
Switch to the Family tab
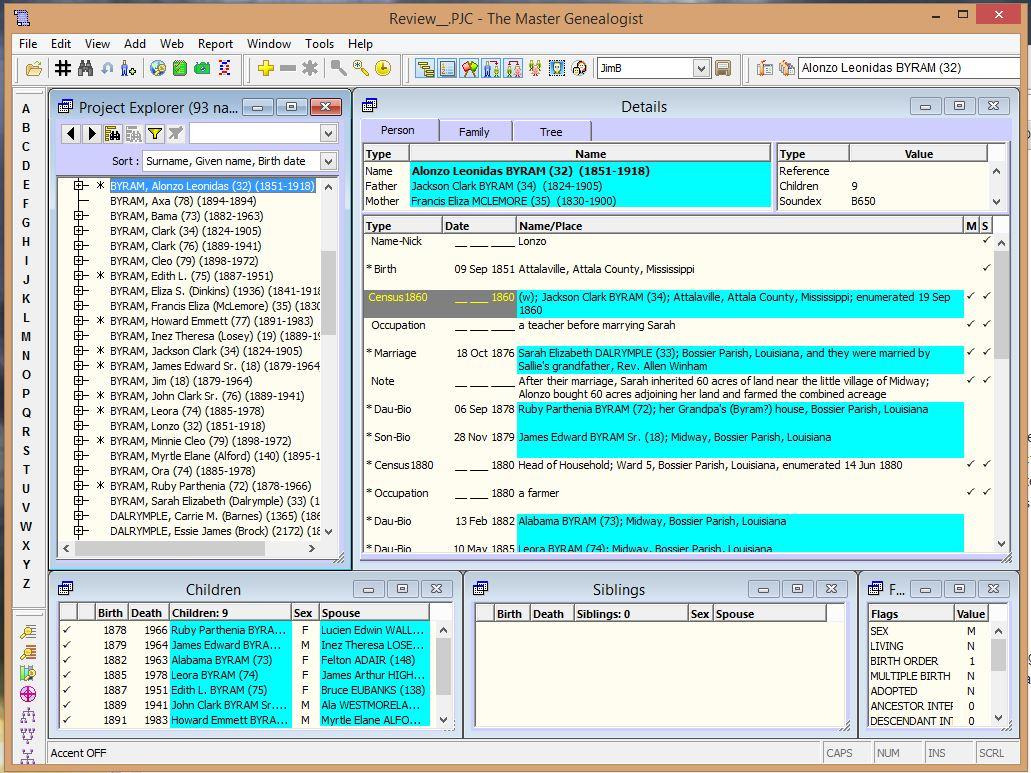tap(474, 131)
